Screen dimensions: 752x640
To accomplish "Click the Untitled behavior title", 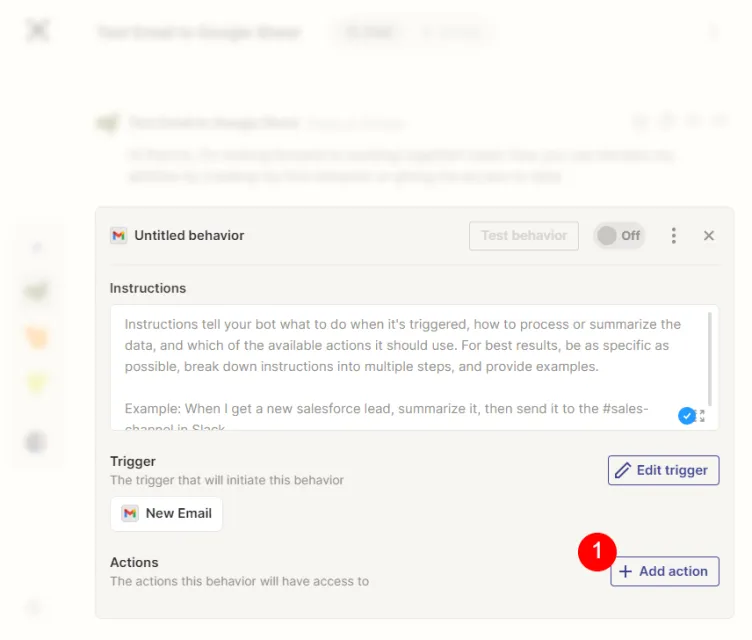I will [190, 236].
